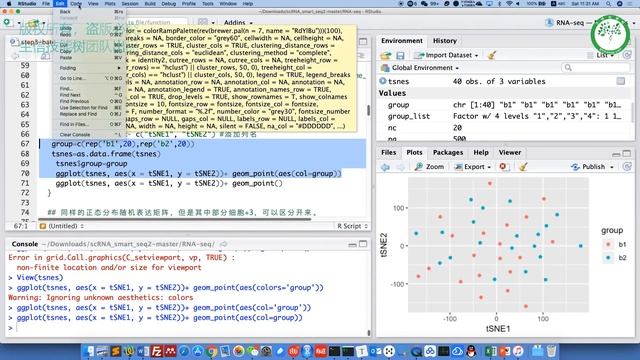Image resolution: width=640 pixels, height=360 pixels.
Task: Minimize the Plots pane
Action: (616, 154)
